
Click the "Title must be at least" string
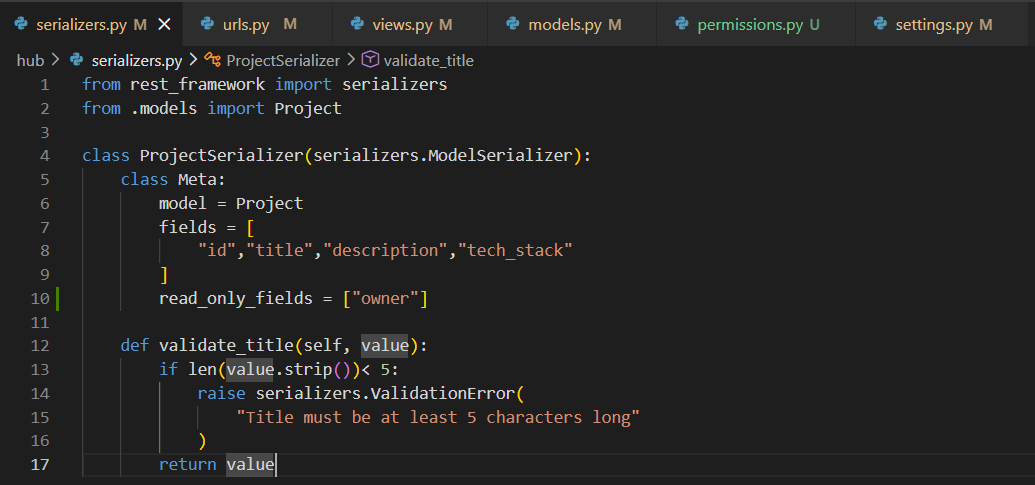click(x=438, y=417)
